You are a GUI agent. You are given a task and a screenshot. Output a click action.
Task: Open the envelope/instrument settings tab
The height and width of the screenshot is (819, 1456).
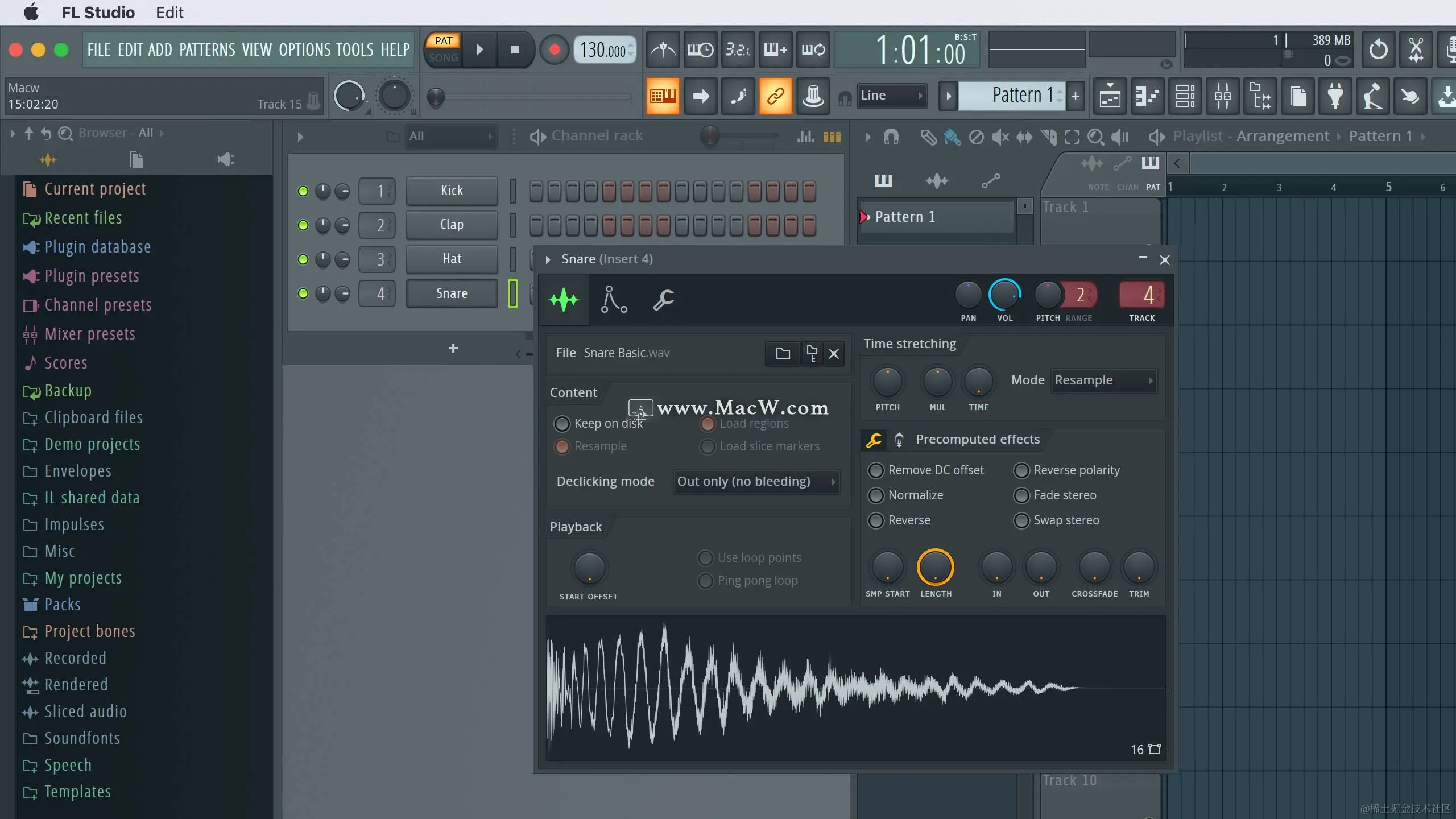point(614,300)
